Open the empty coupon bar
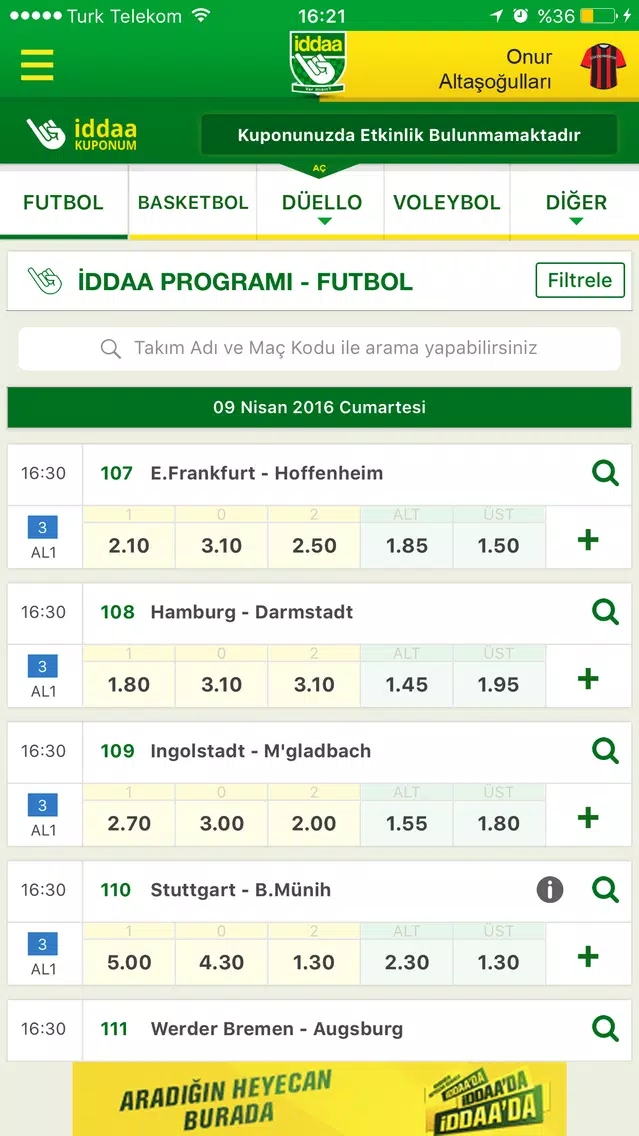Screen dimensions: 639x1136 409,135
